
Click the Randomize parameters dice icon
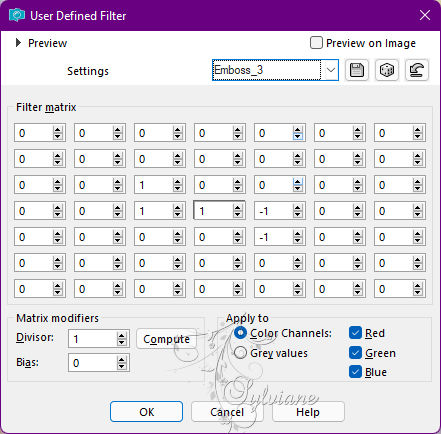tap(387, 70)
